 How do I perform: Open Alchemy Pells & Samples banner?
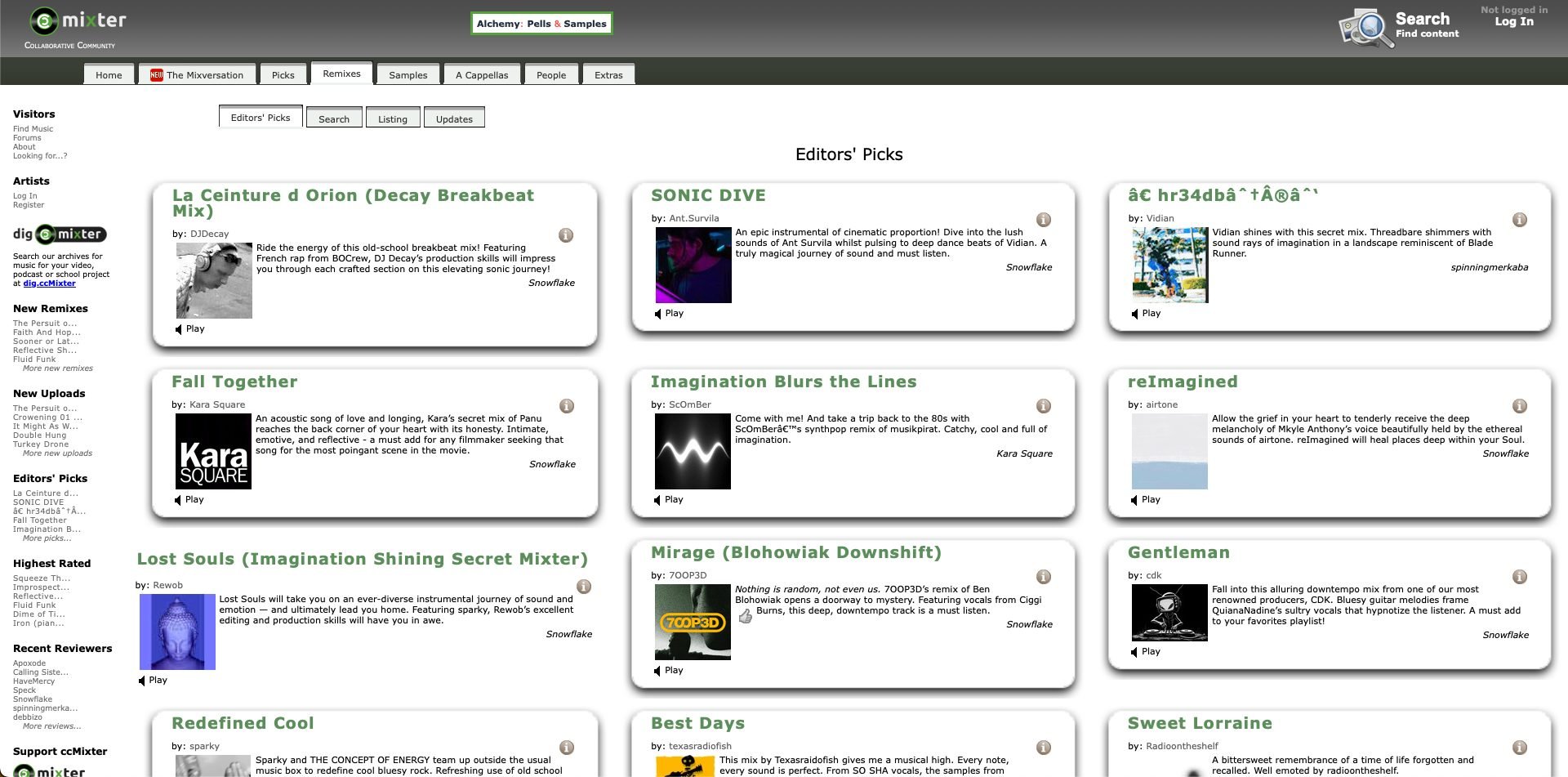pyautogui.click(x=541, y=24)
